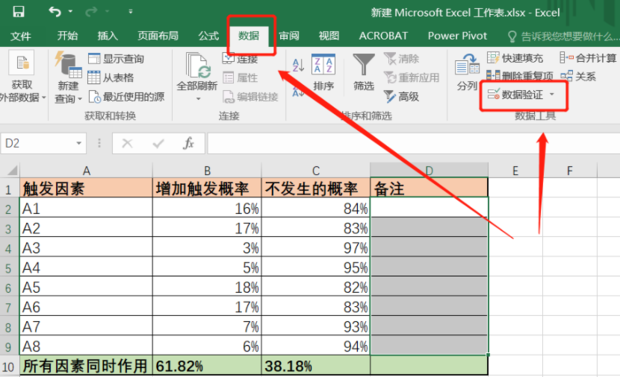
Task: Expand the Name Box dropdown arrow
Action: point(79,143)
